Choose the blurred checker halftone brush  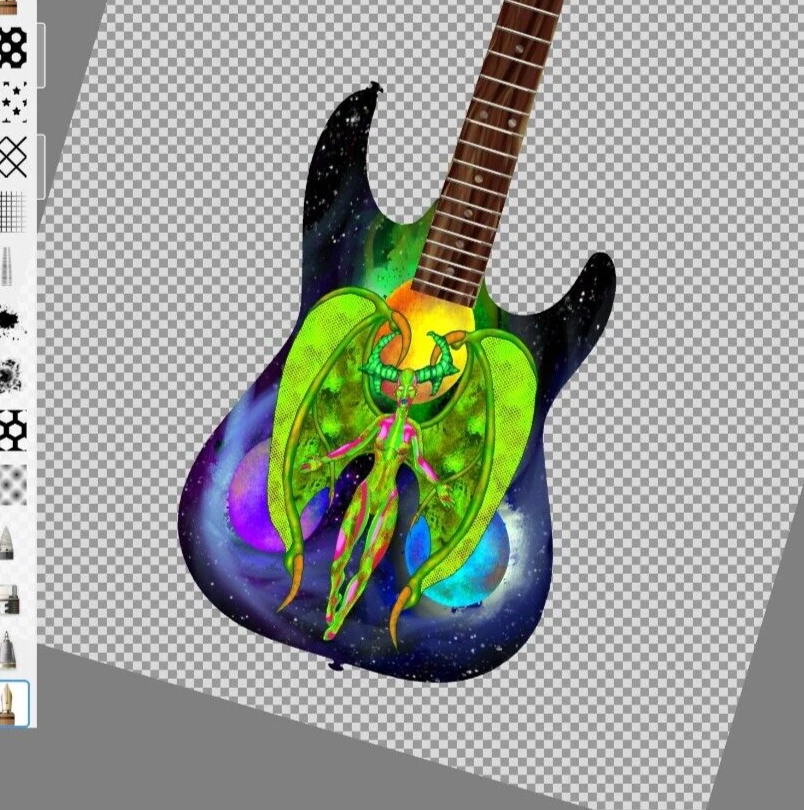(x=13, y=486)
